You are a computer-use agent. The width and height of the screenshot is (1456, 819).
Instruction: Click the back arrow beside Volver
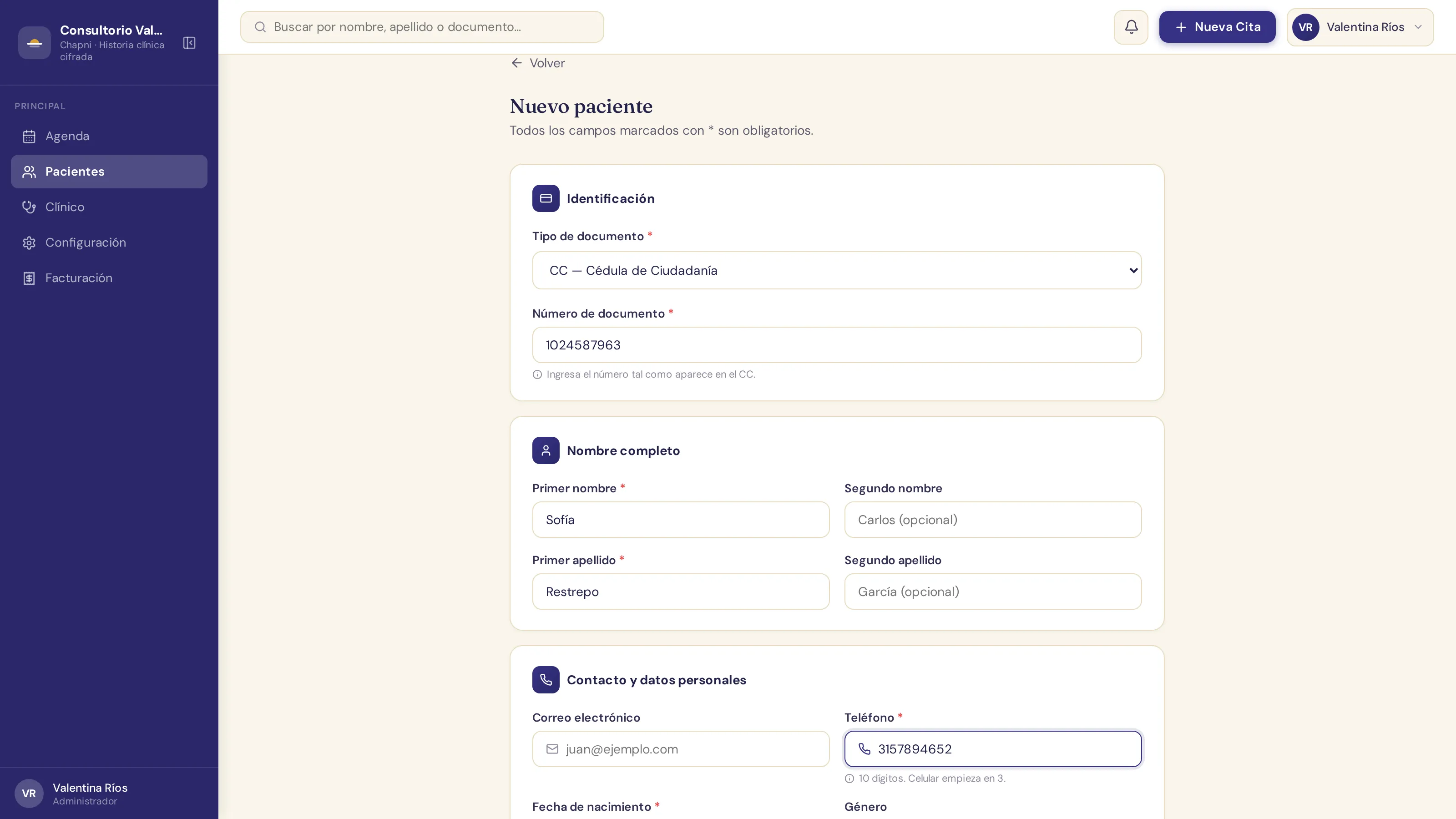tap(516, 63)
